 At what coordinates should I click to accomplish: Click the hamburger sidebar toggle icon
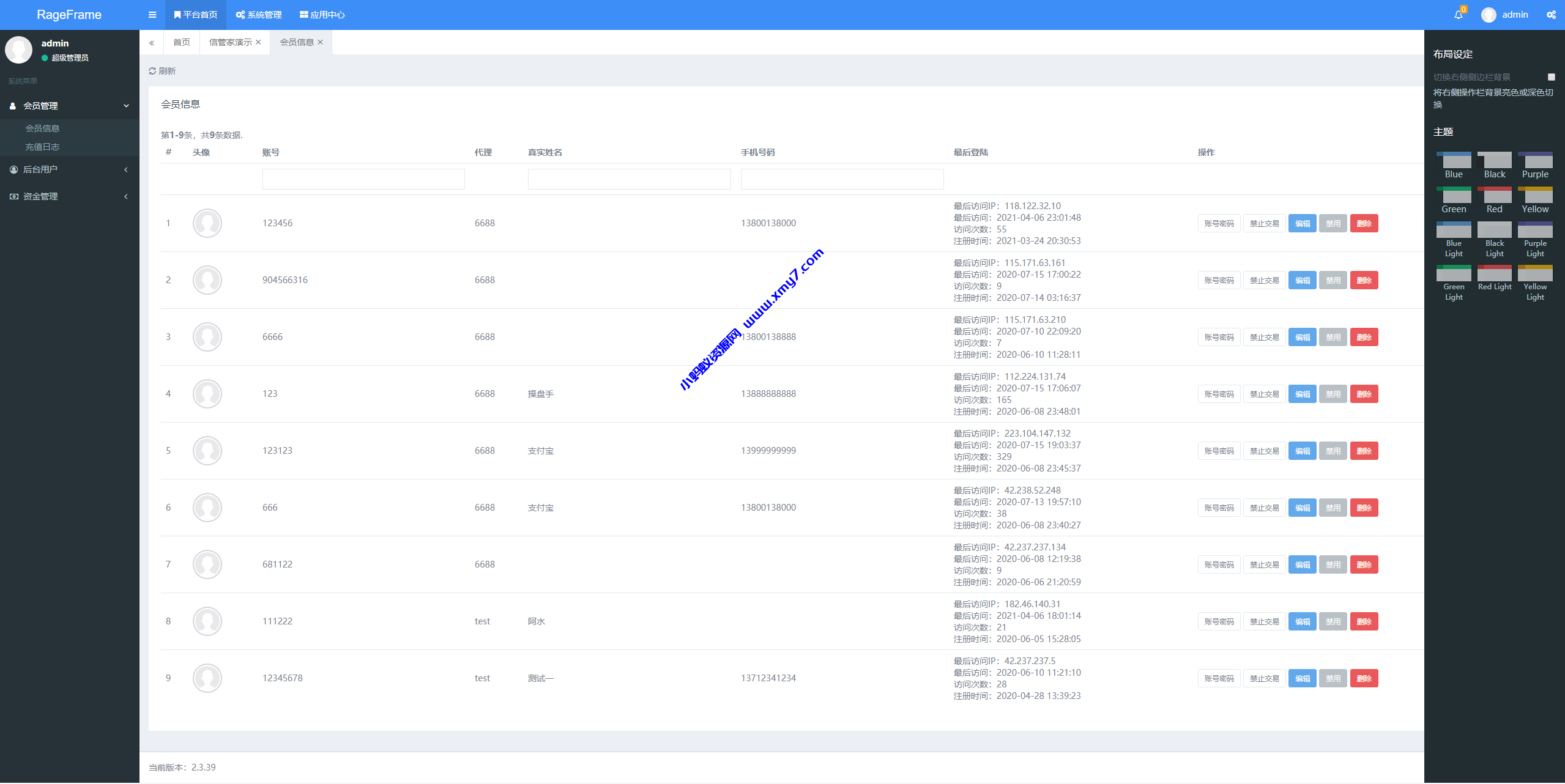click(152, 15)
